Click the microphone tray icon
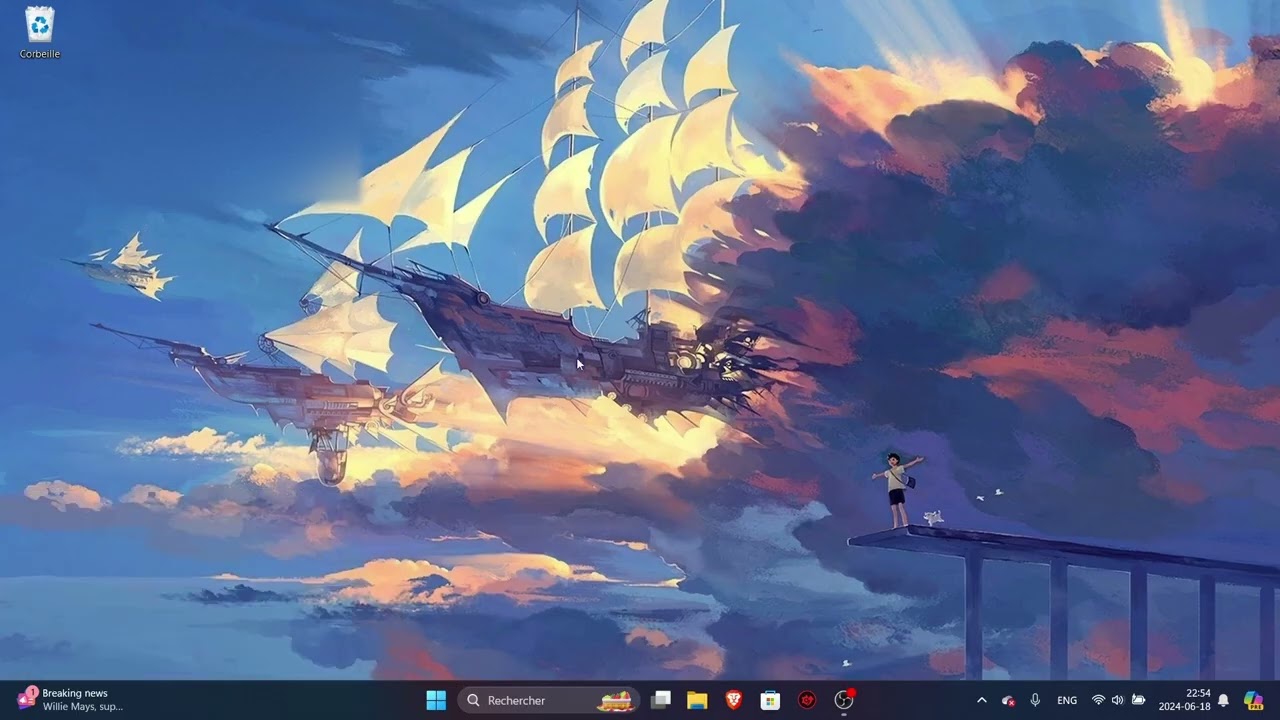Screen dimensions: 1280x720 [1035, 700]
